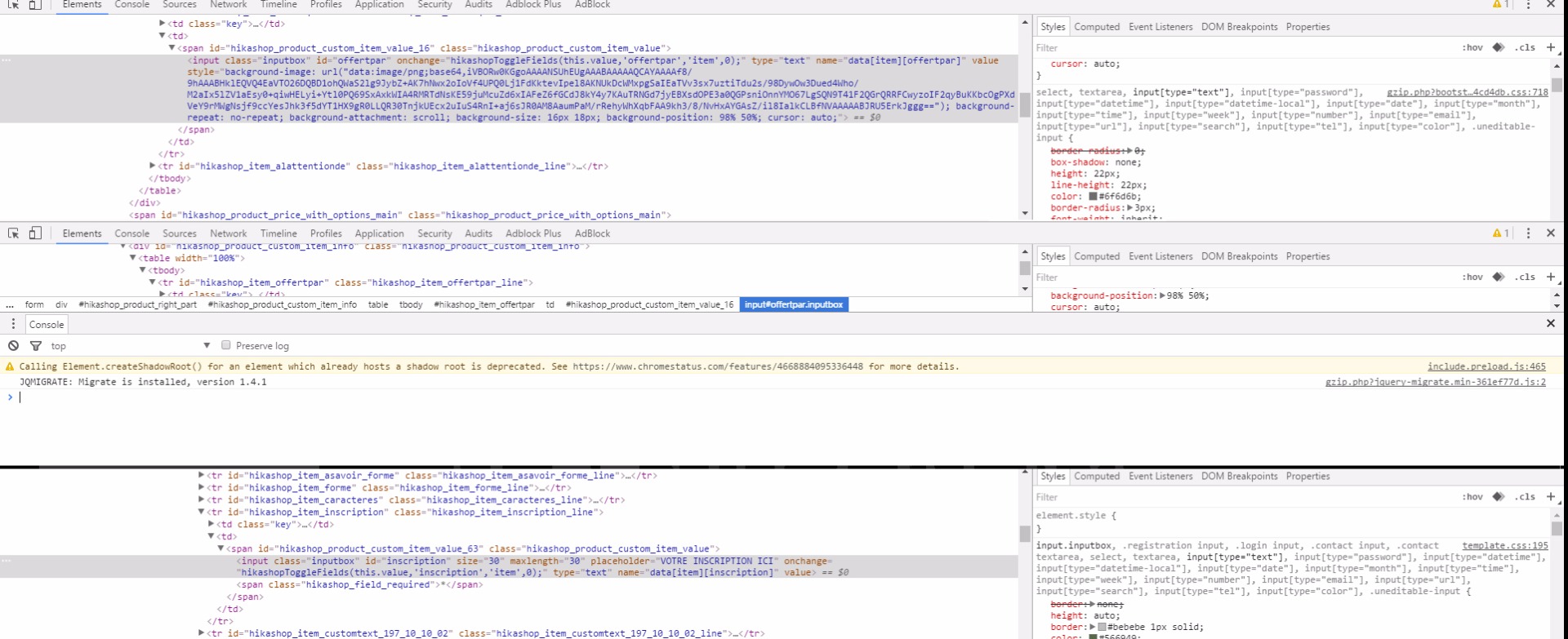Toggle device toolbar icon in the middle toolbar
This screenshot has height=639, width=1568.
point(35,233)
